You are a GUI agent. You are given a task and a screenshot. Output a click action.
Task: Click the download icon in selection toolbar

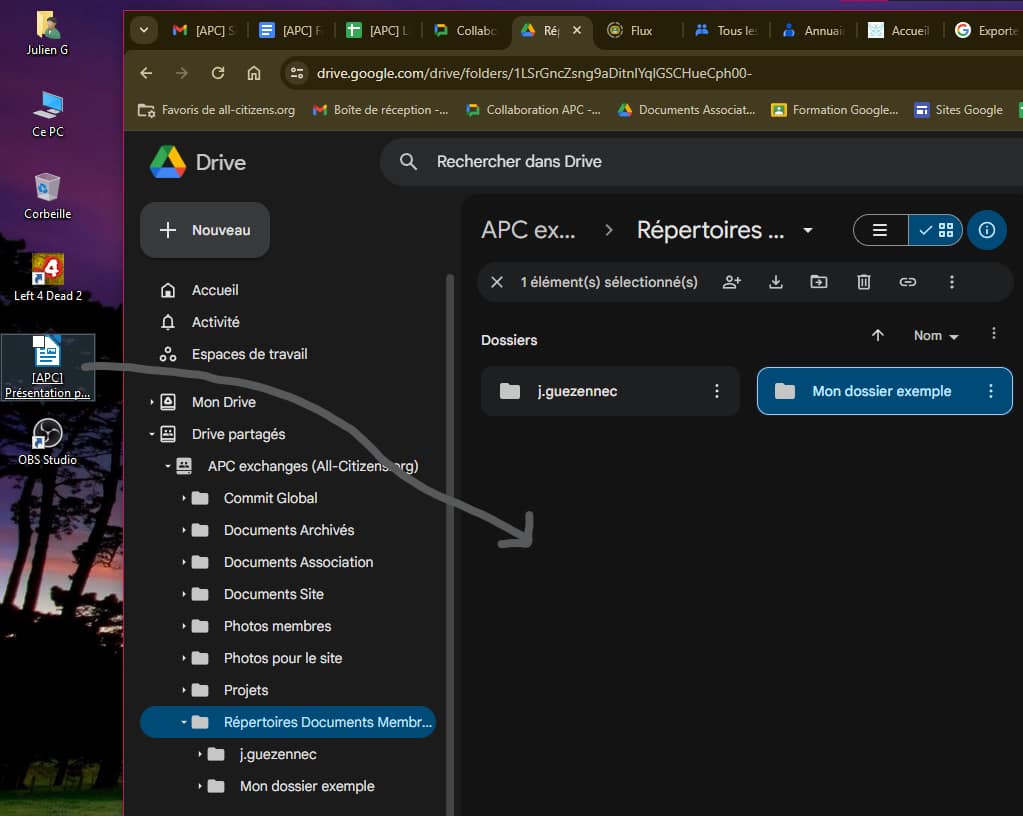click(776, 282)
